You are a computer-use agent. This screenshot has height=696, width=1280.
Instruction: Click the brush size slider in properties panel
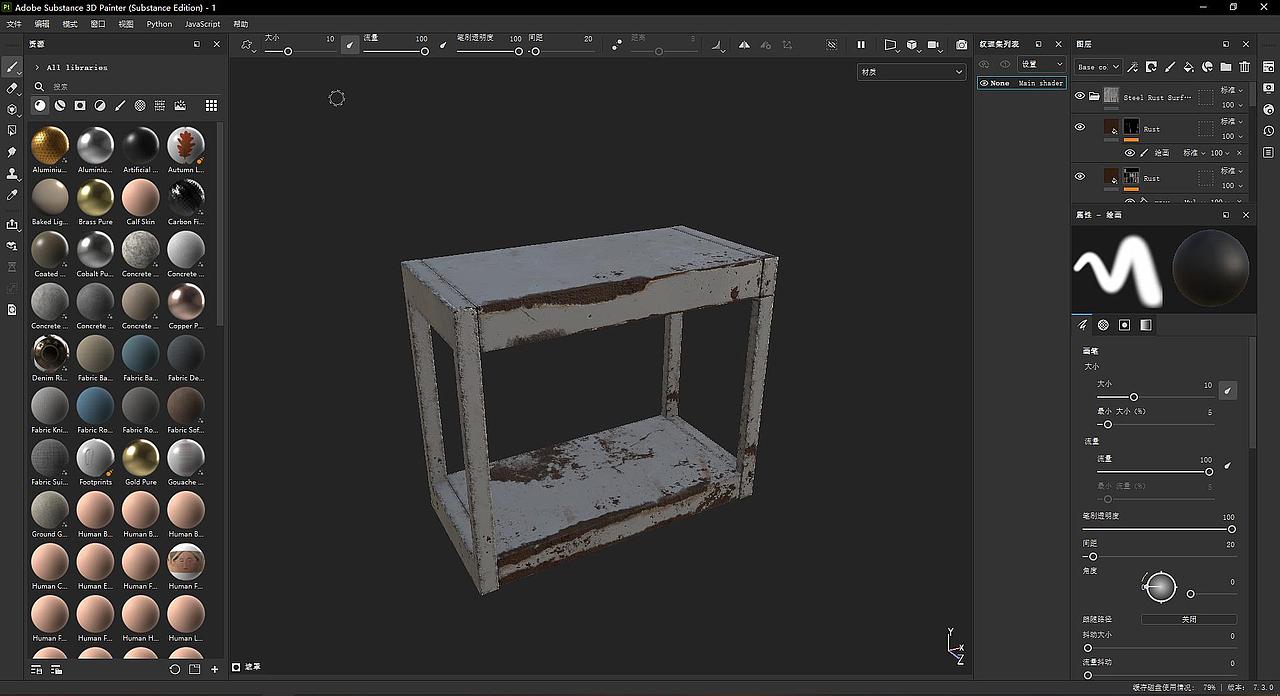pyautogui.click(x=1155, y=397)
